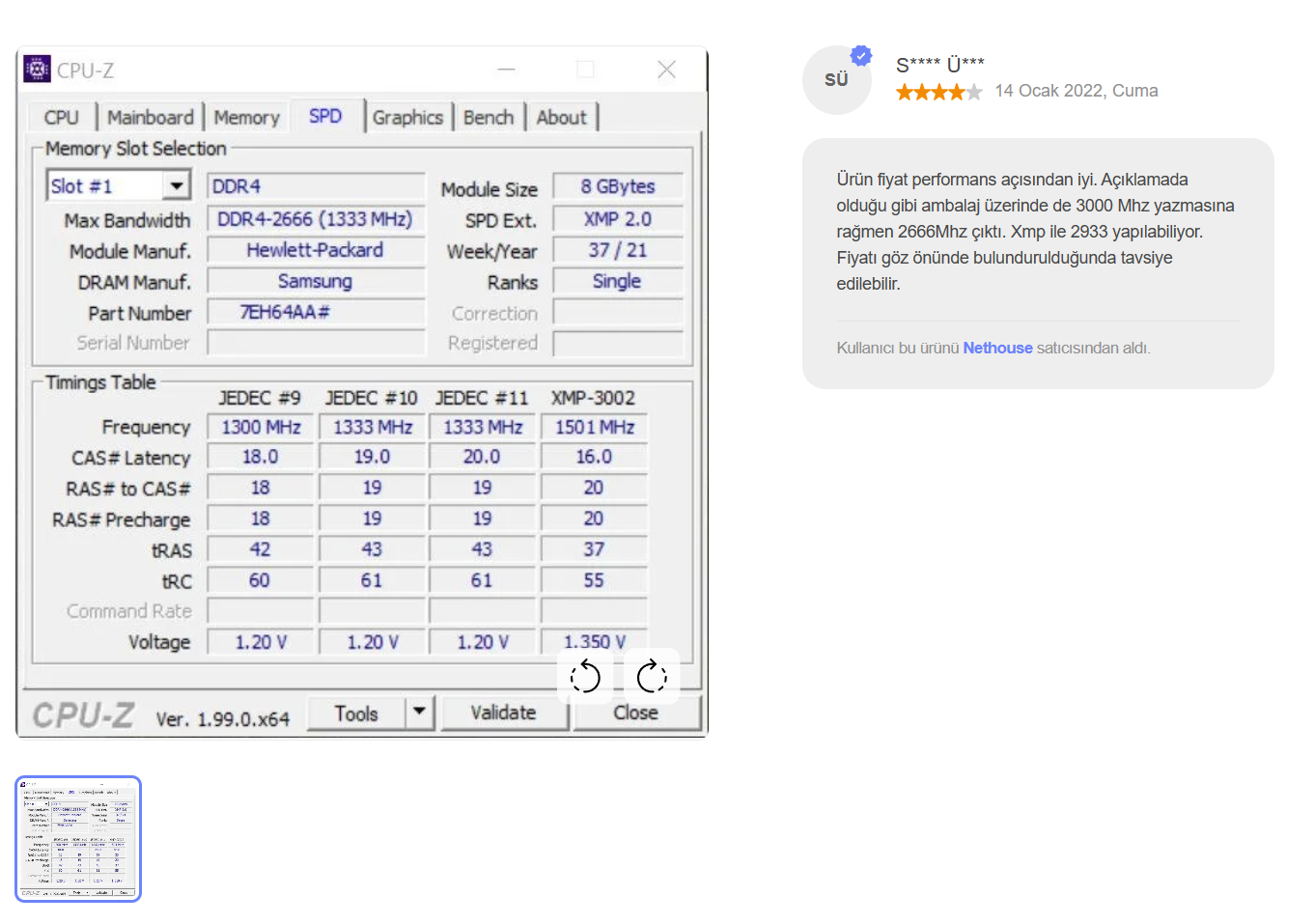Click the review date 14 Ocak 2022, Cuma
1314x924 pixels.
point(1076,91)
